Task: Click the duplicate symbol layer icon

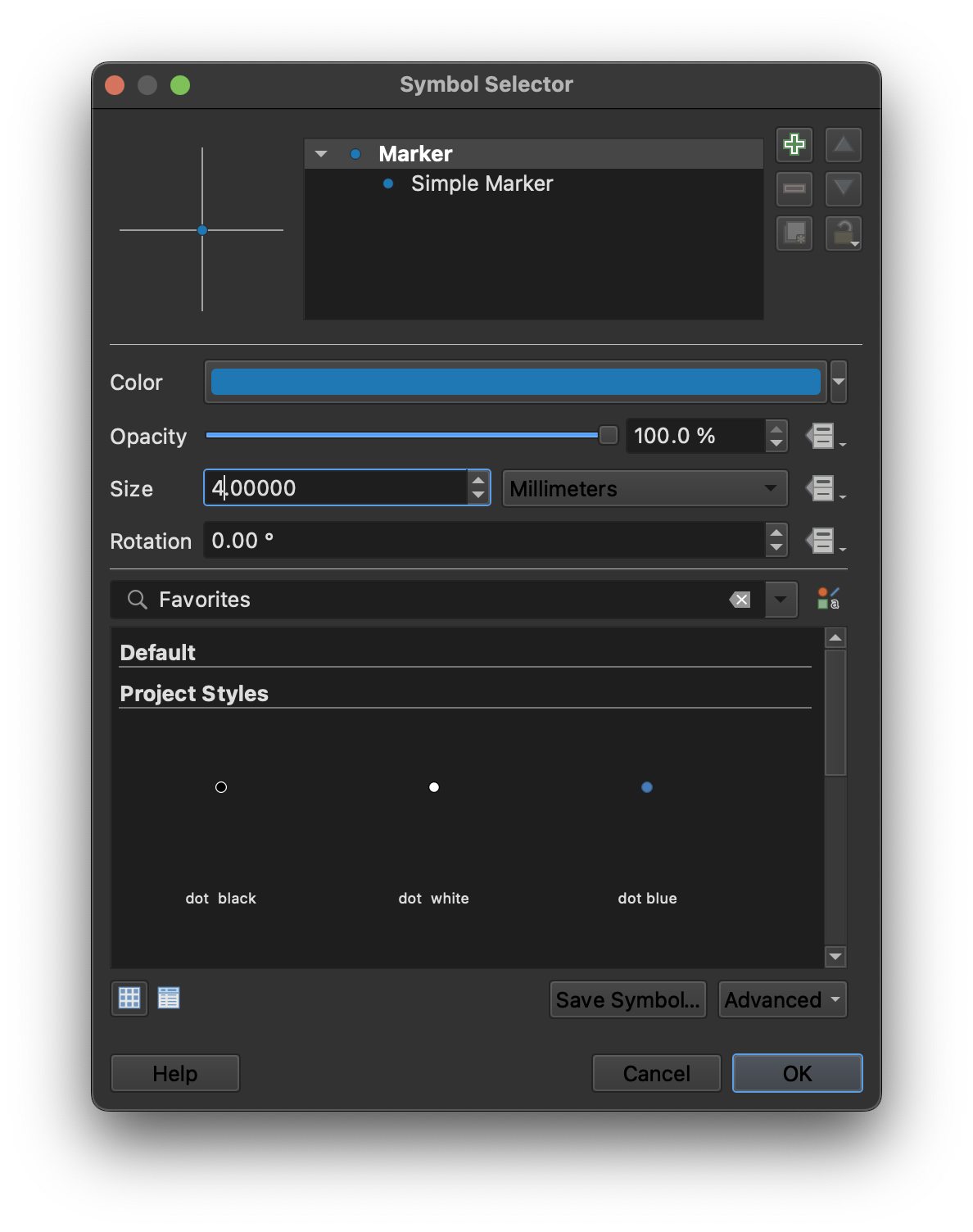Action: point(794,233)
